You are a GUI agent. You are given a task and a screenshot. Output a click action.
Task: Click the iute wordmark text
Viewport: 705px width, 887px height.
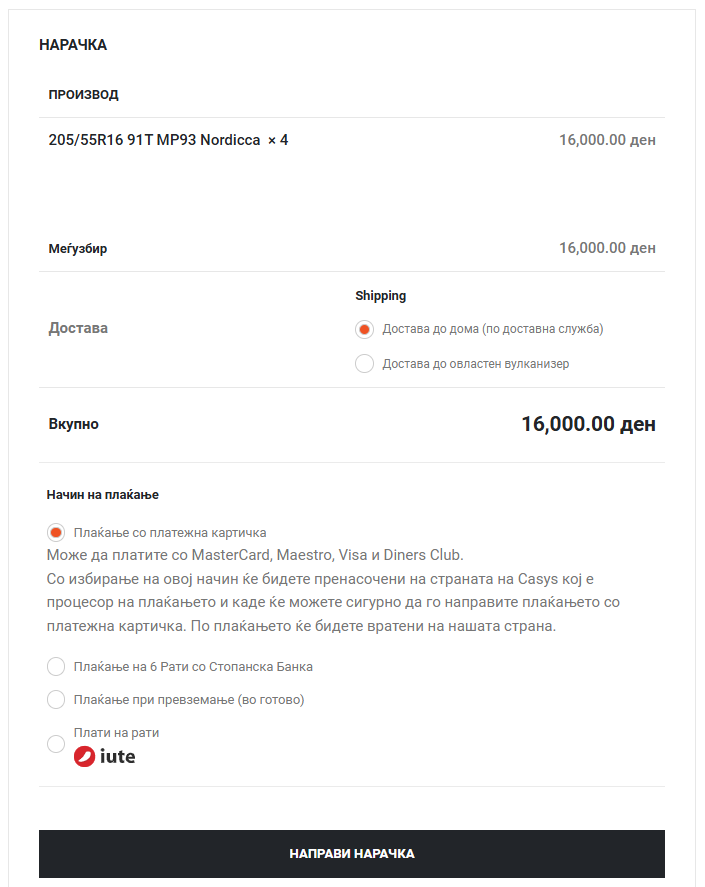(x=118, y=756)
